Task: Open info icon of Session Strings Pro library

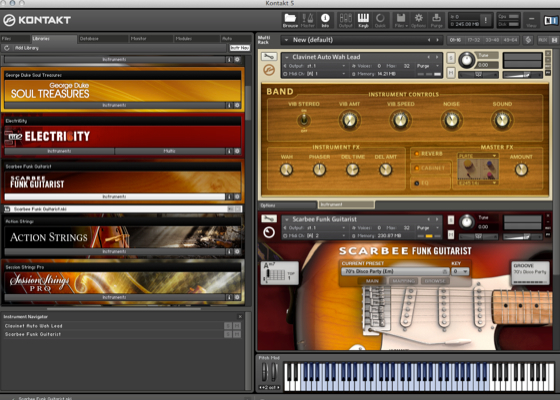Action: 229,297
